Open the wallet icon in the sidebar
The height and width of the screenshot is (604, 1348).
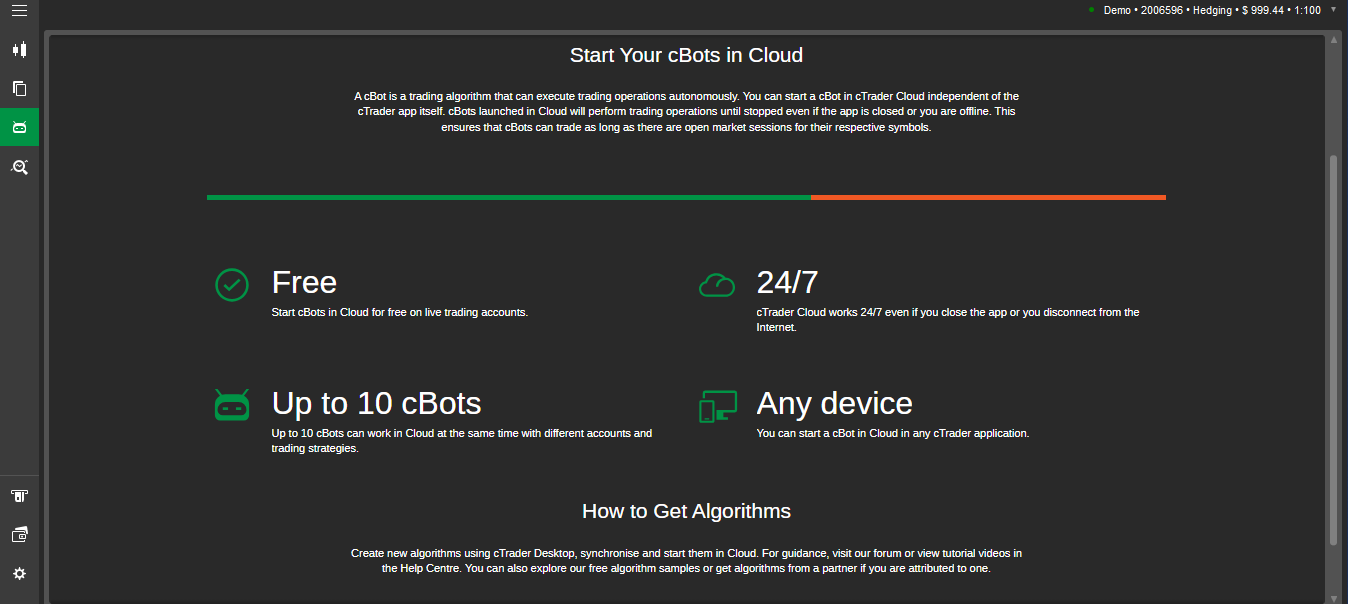pyautogui.click(x=19, y=535)
